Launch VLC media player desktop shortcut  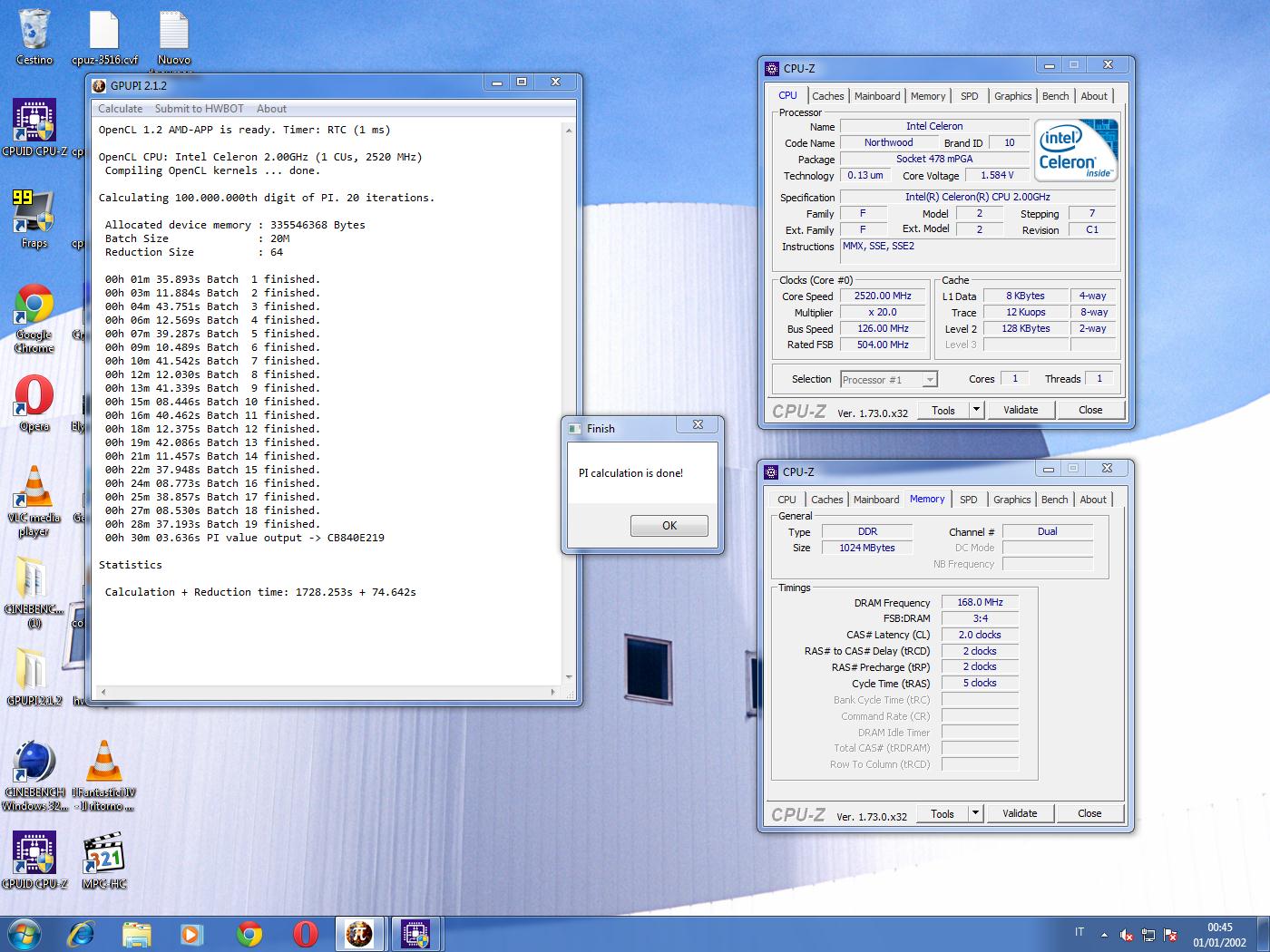34,501
